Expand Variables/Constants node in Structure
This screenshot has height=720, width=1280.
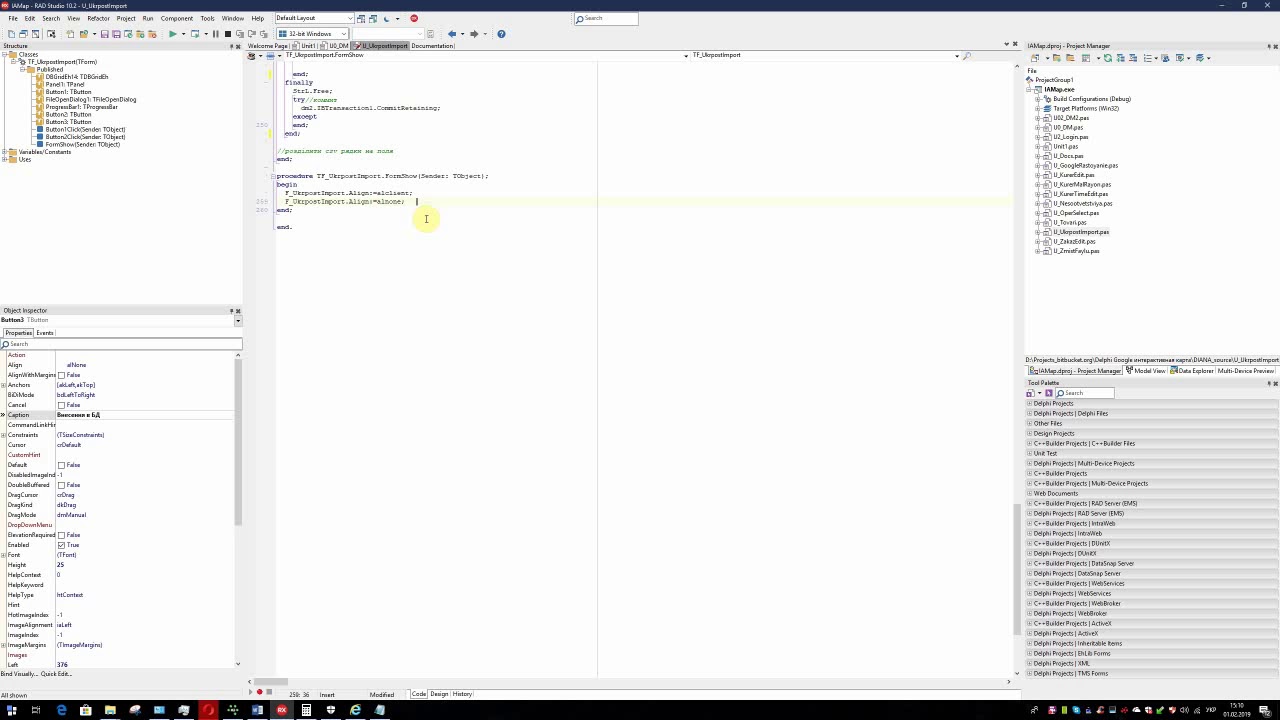[5, 152]
